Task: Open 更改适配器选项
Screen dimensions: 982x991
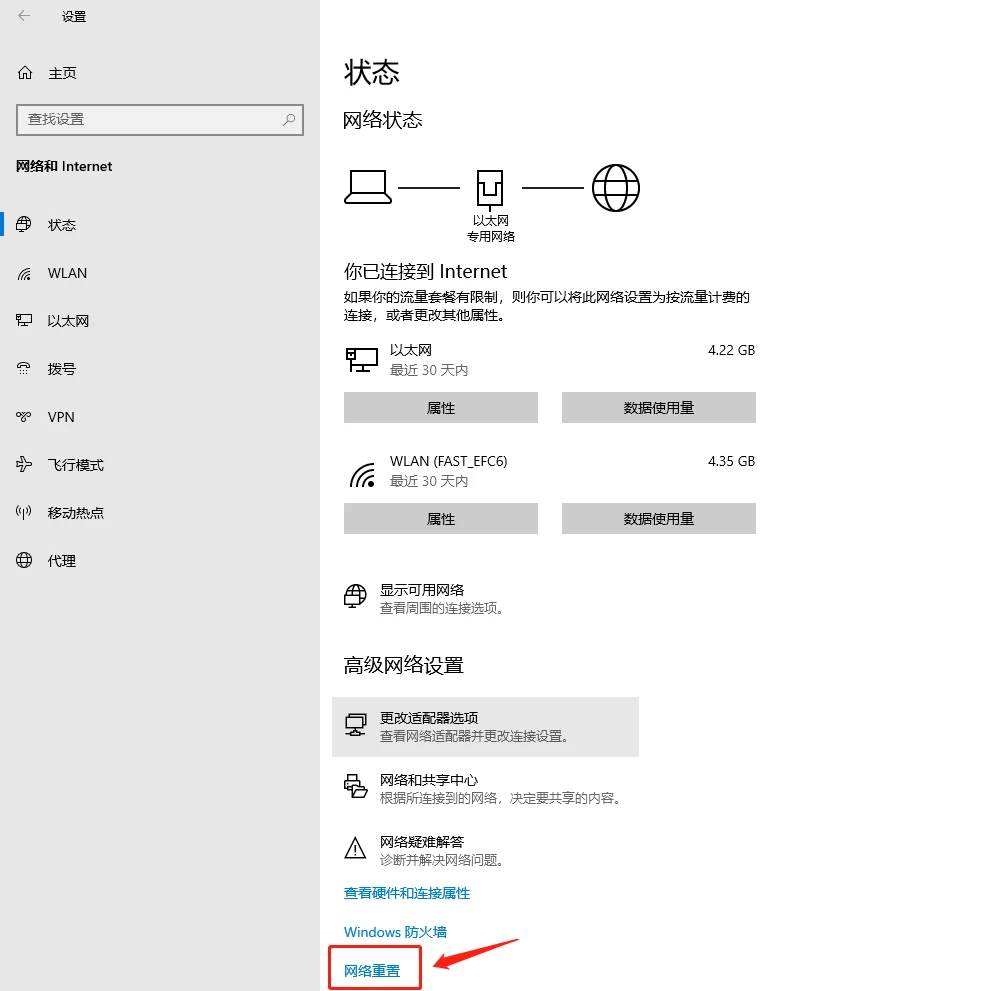Action: (x=485, y=727)
